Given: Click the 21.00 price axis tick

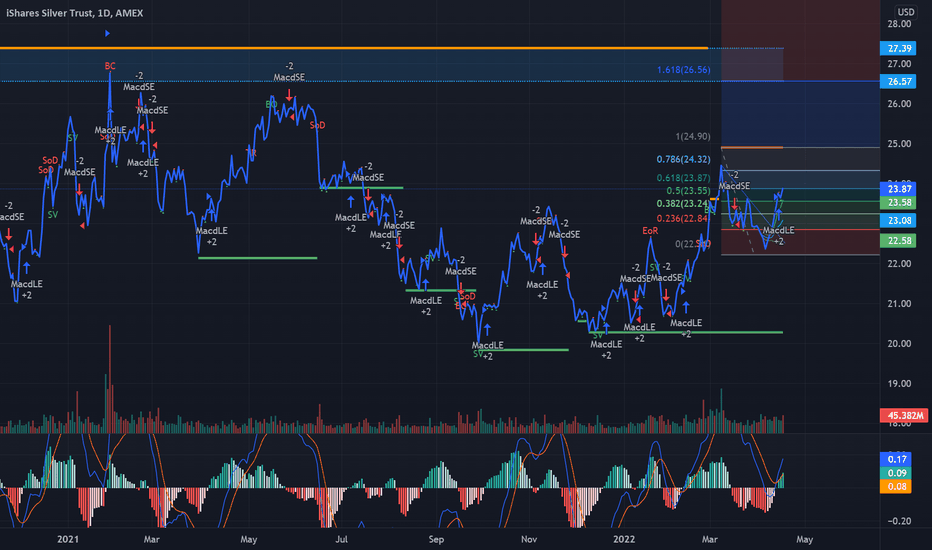Looking at the screenshot, I should point(899,304).
